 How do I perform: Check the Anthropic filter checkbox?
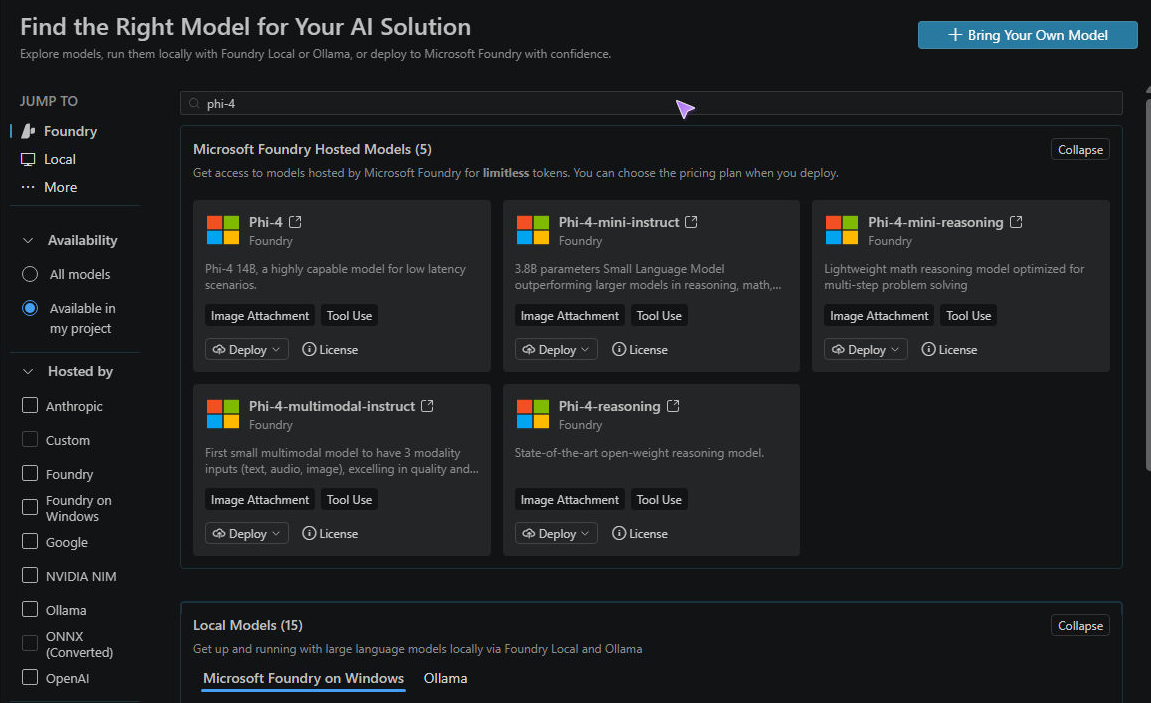tap(30, 405)
